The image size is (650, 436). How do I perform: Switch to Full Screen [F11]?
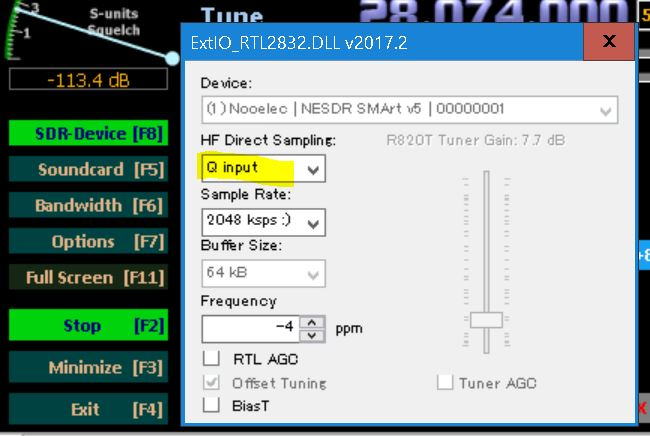pos(88,277)
